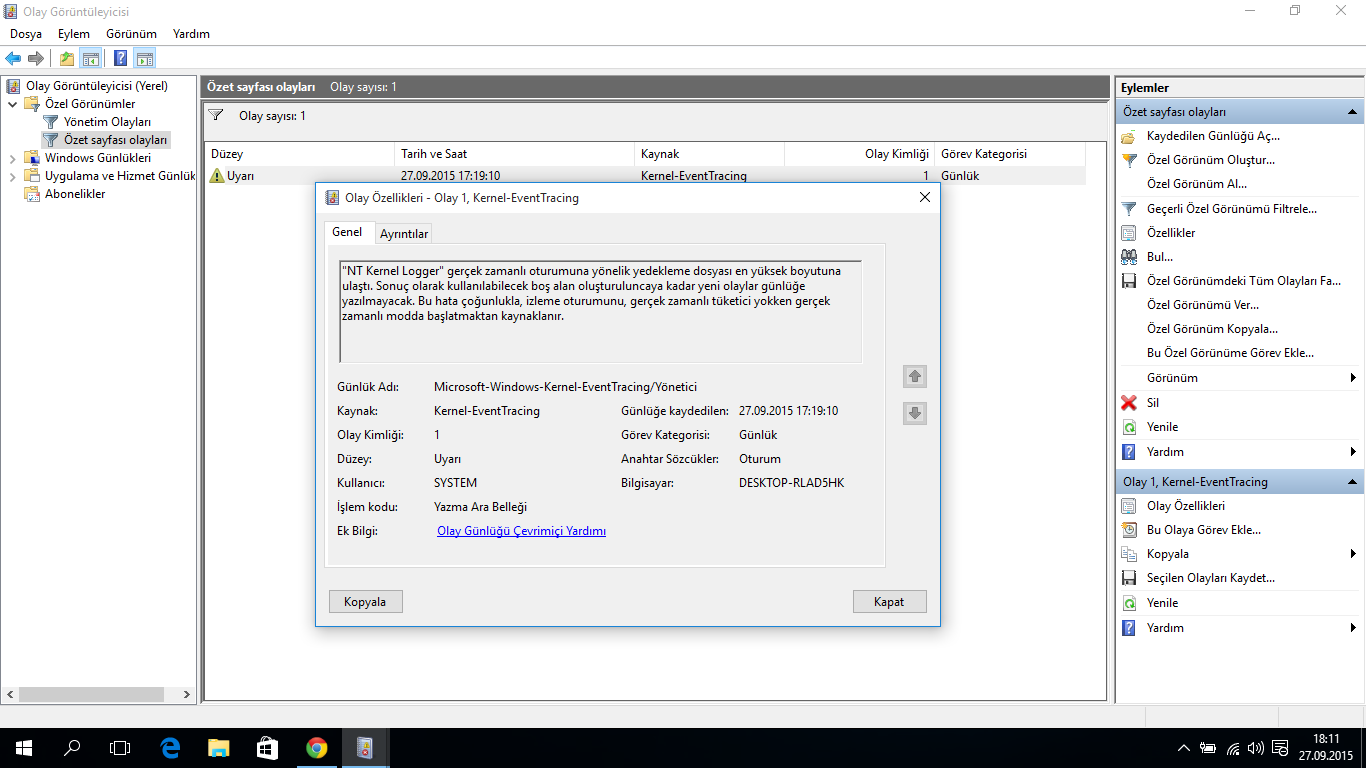Click the Event Viewer taskbar icon
The width and height of the screenshot is (1366, 768).
point(365,748)
